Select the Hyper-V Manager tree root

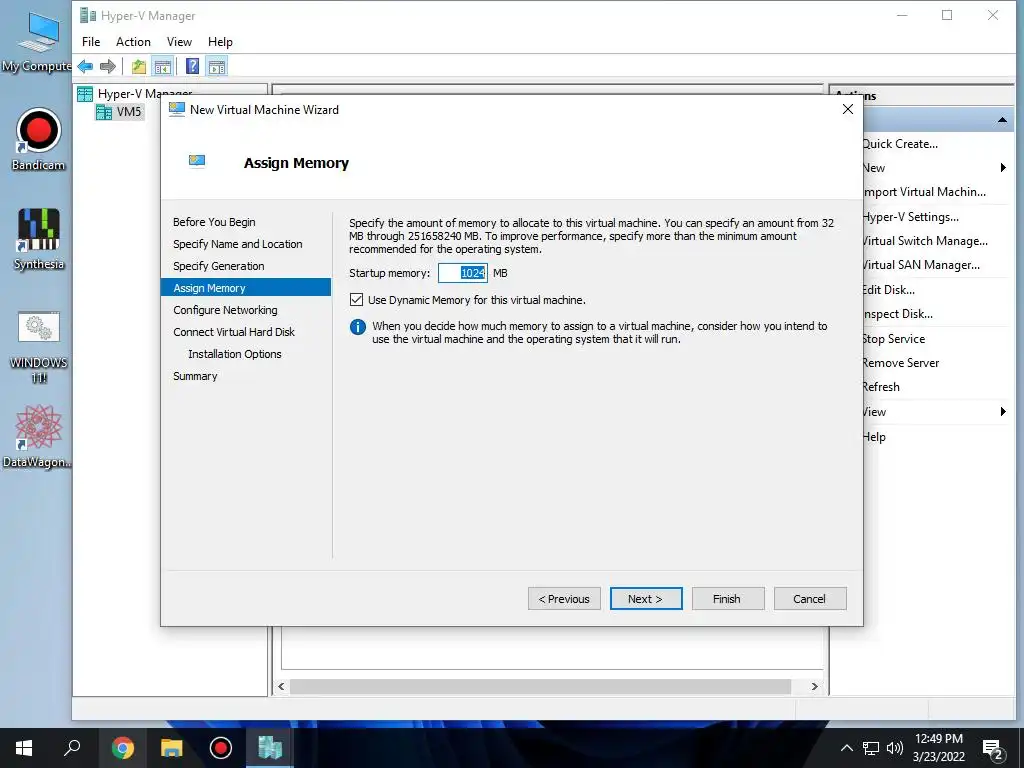pos(135,93)
